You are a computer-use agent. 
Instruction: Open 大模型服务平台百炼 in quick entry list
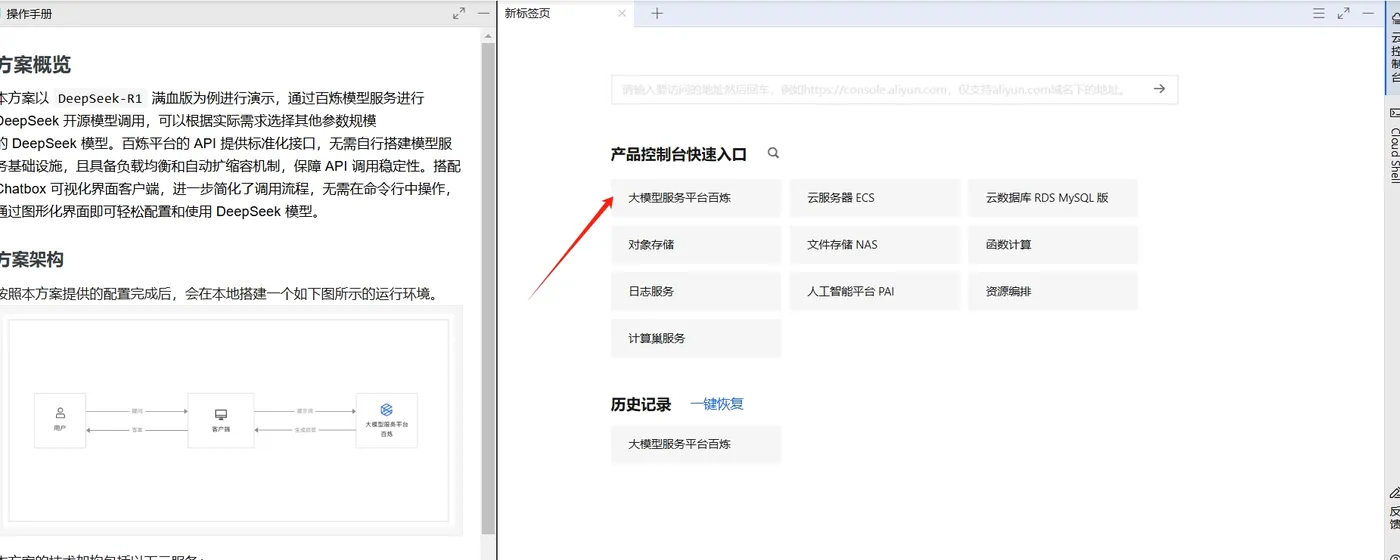pos(696,198)
